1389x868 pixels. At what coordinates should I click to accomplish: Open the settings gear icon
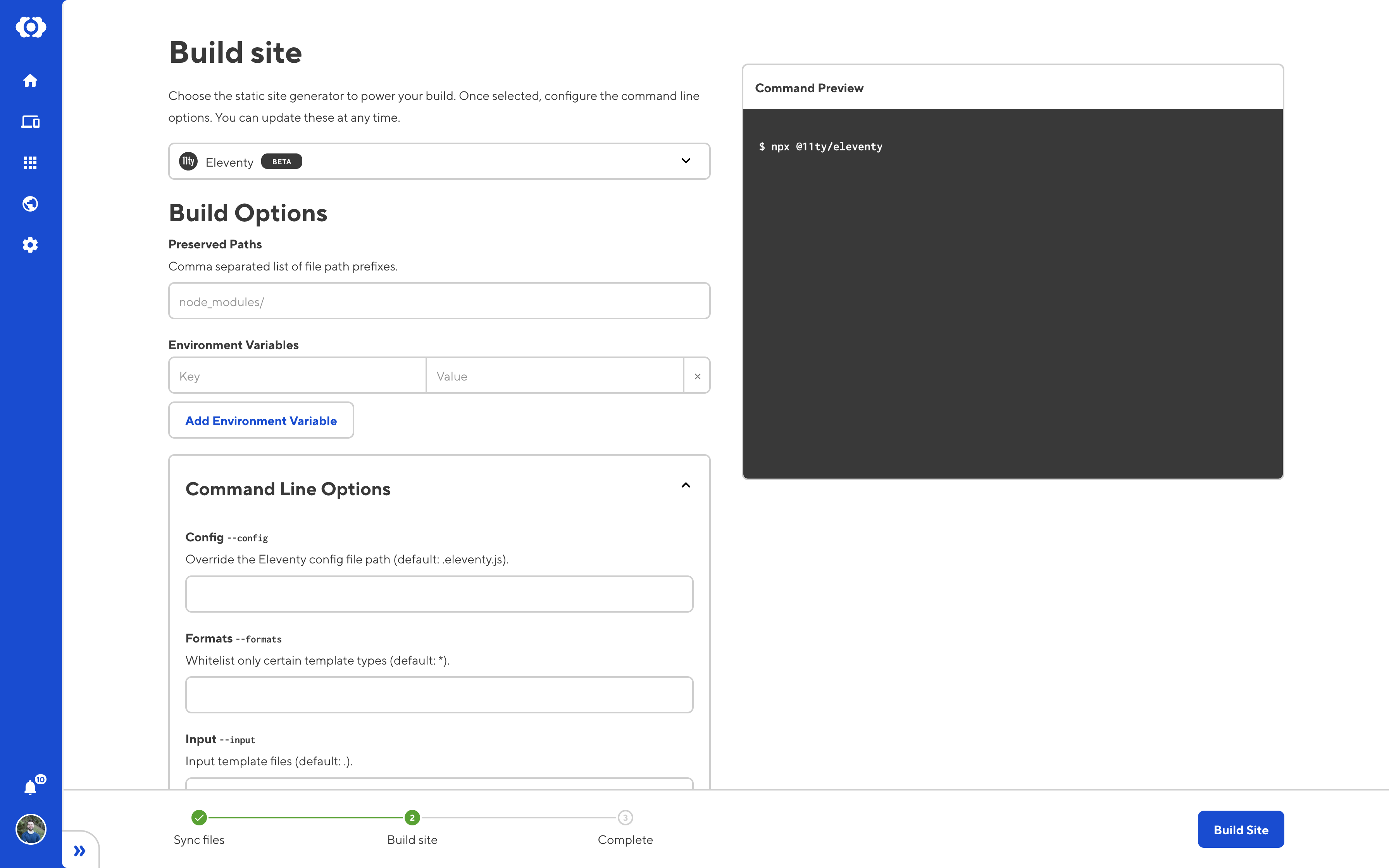coord(30,245)
